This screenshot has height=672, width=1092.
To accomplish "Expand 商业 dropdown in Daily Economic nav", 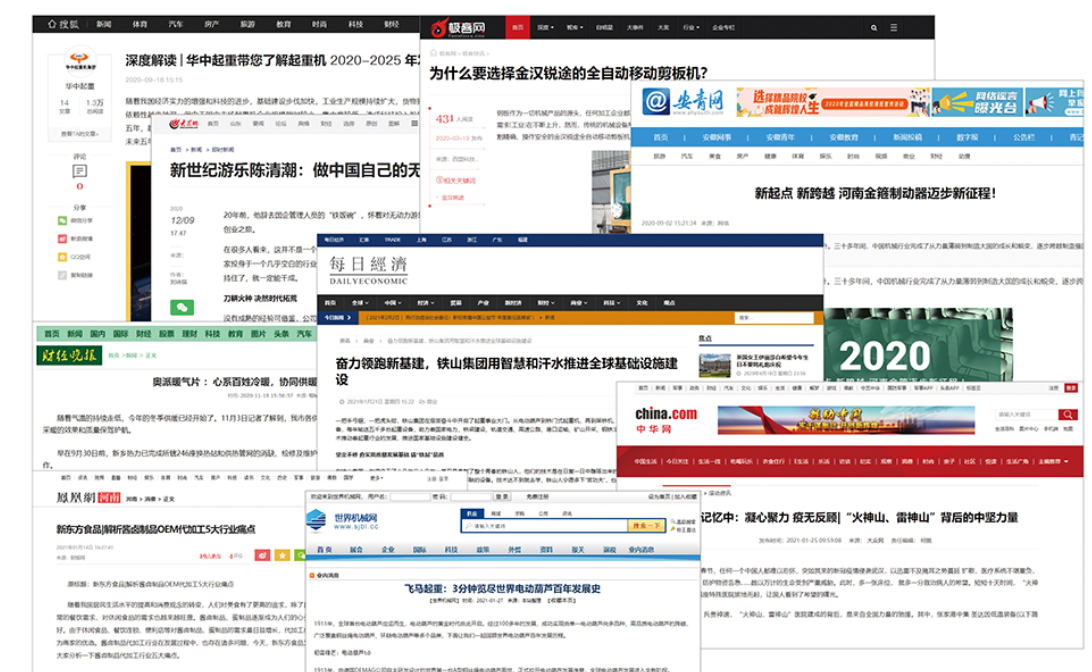I will (x=578, y=303).
